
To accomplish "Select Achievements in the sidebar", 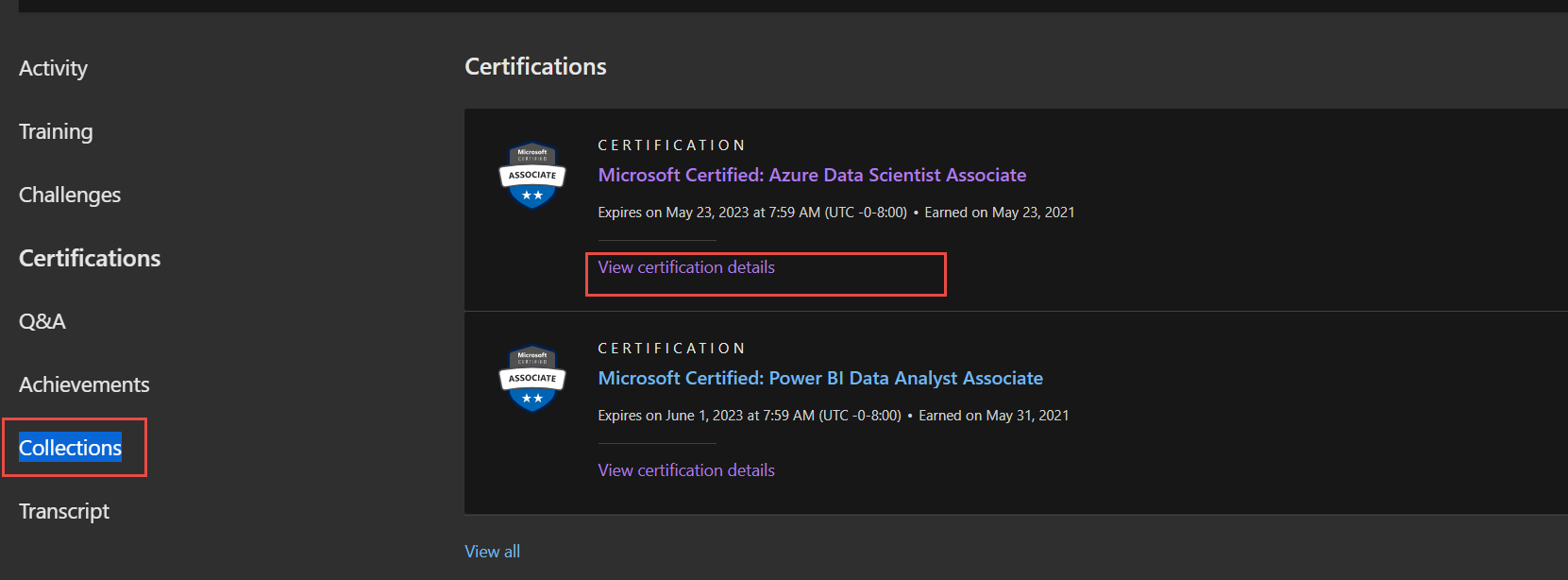I will (x=84, y=384).
